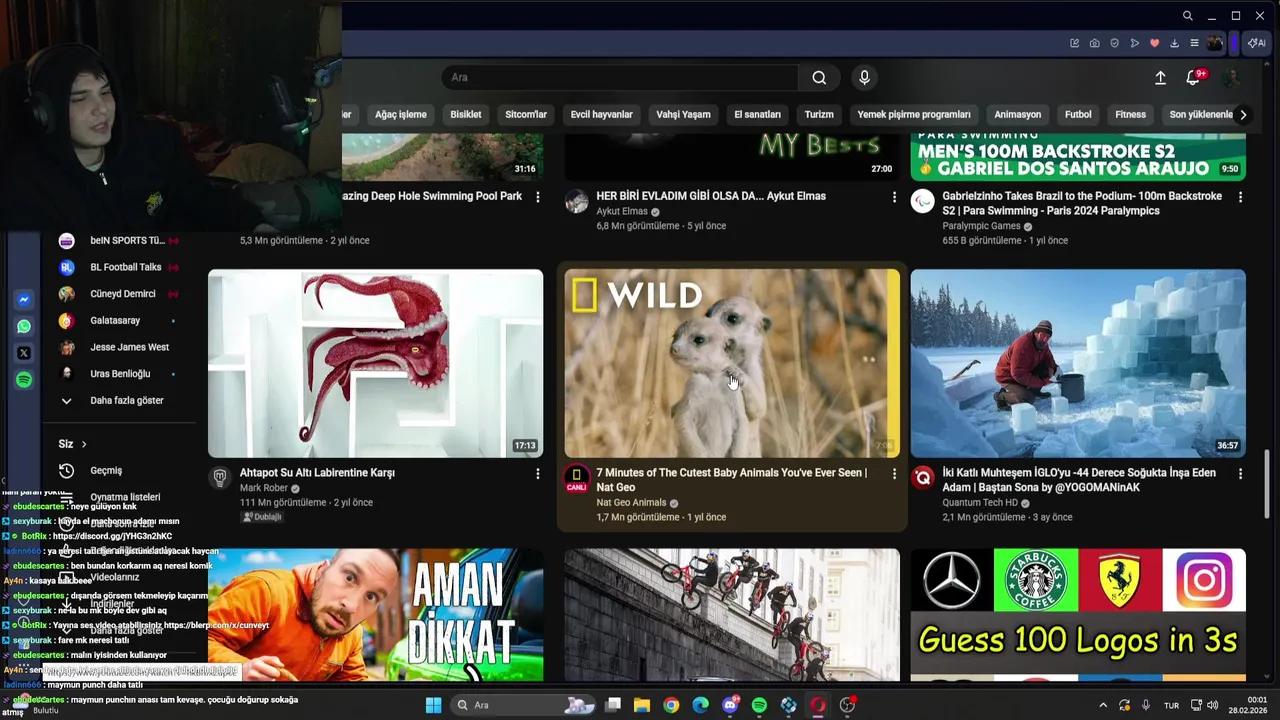Expand the Siz section chevron
1280x720 pixels.
point(84,444)
